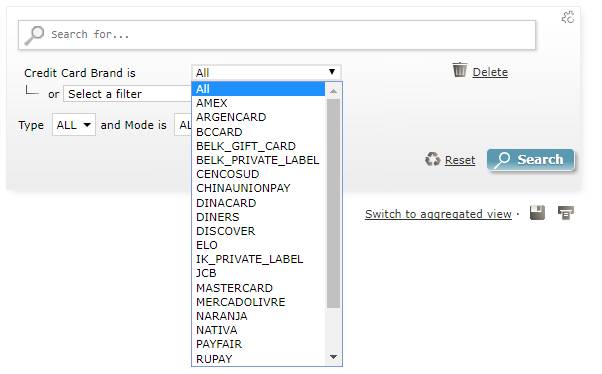Image resolution: width=602 pixels, height=374 pixels.
Task: Click the floppy disk save icon
Action: [537, 212]
